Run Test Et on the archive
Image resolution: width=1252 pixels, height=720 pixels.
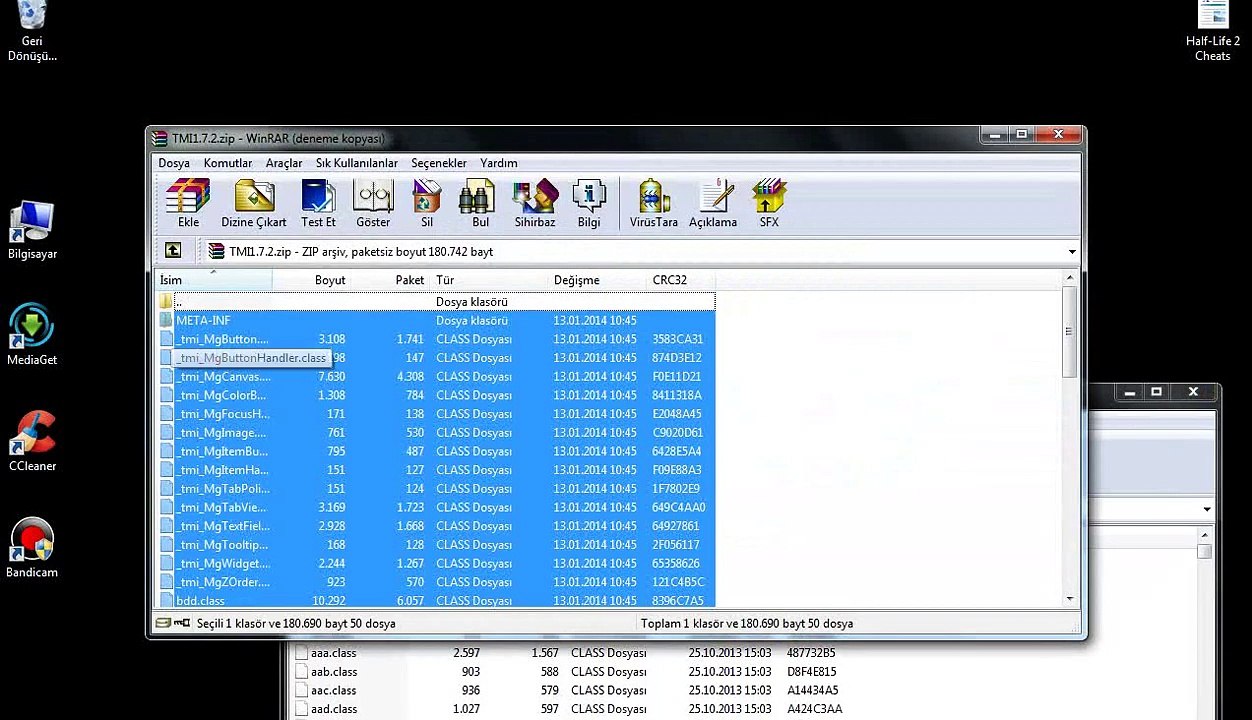pos(319,203)
